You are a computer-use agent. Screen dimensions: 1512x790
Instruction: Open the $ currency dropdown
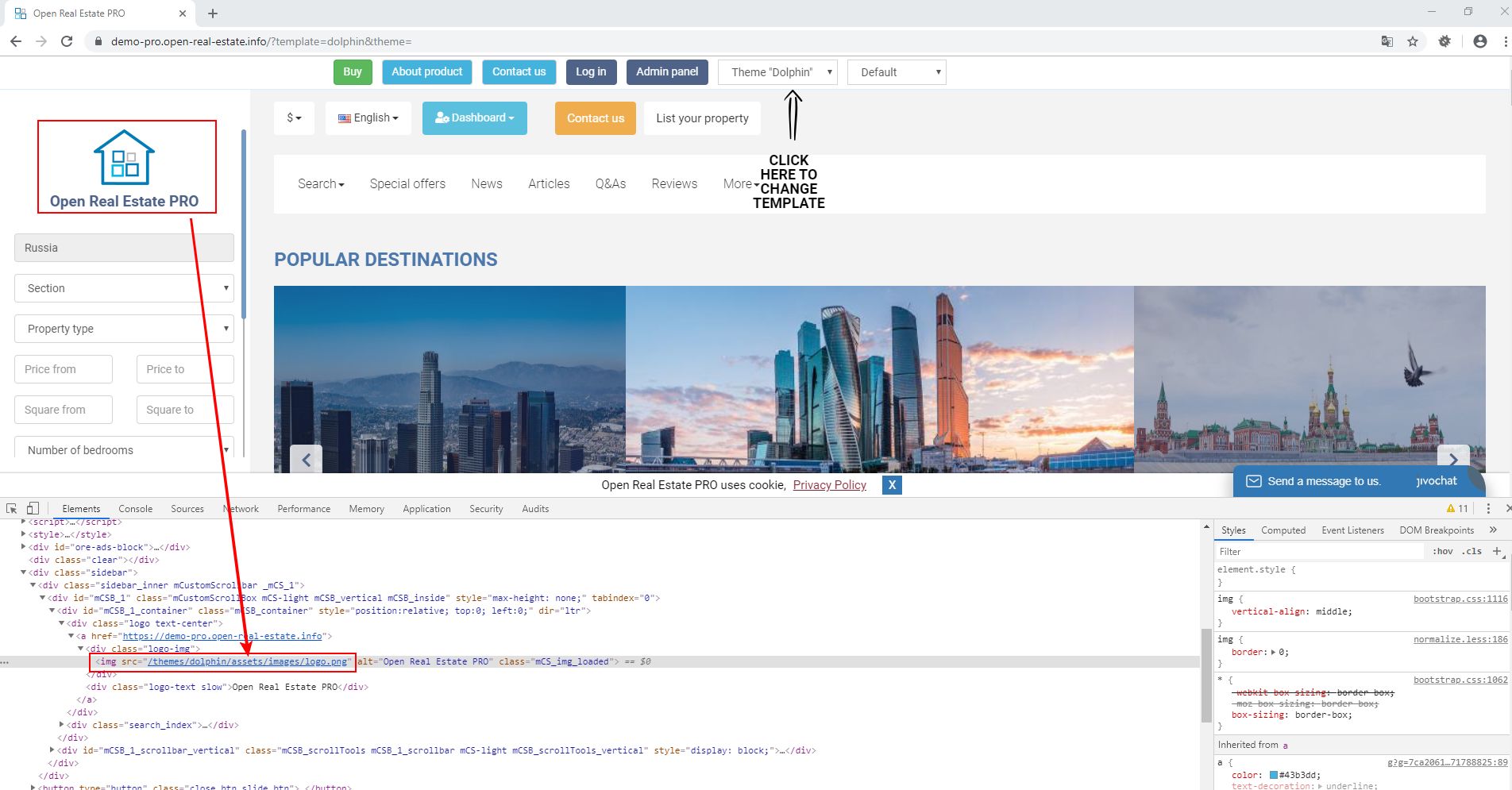(294, 118)
